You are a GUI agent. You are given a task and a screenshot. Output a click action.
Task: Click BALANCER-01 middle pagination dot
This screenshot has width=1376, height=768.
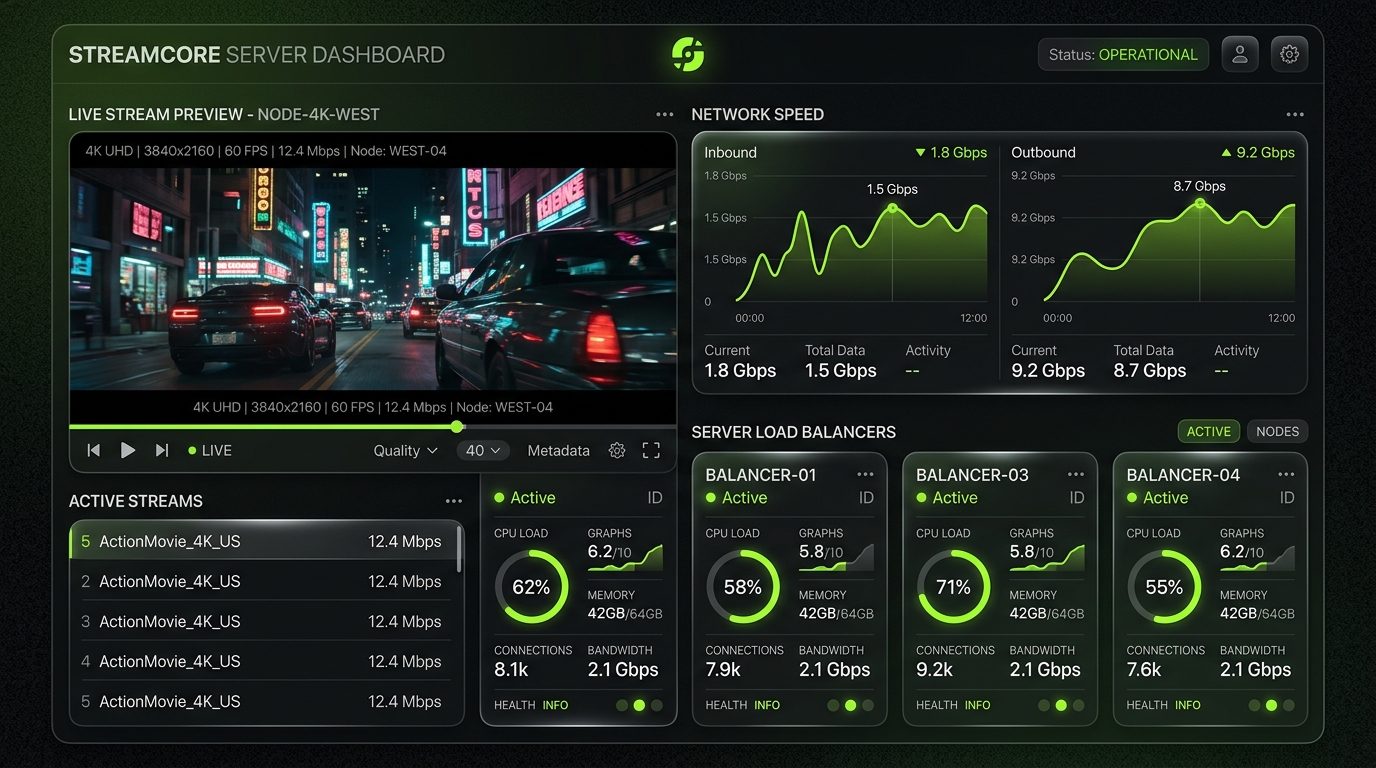[x=850, y=705]
